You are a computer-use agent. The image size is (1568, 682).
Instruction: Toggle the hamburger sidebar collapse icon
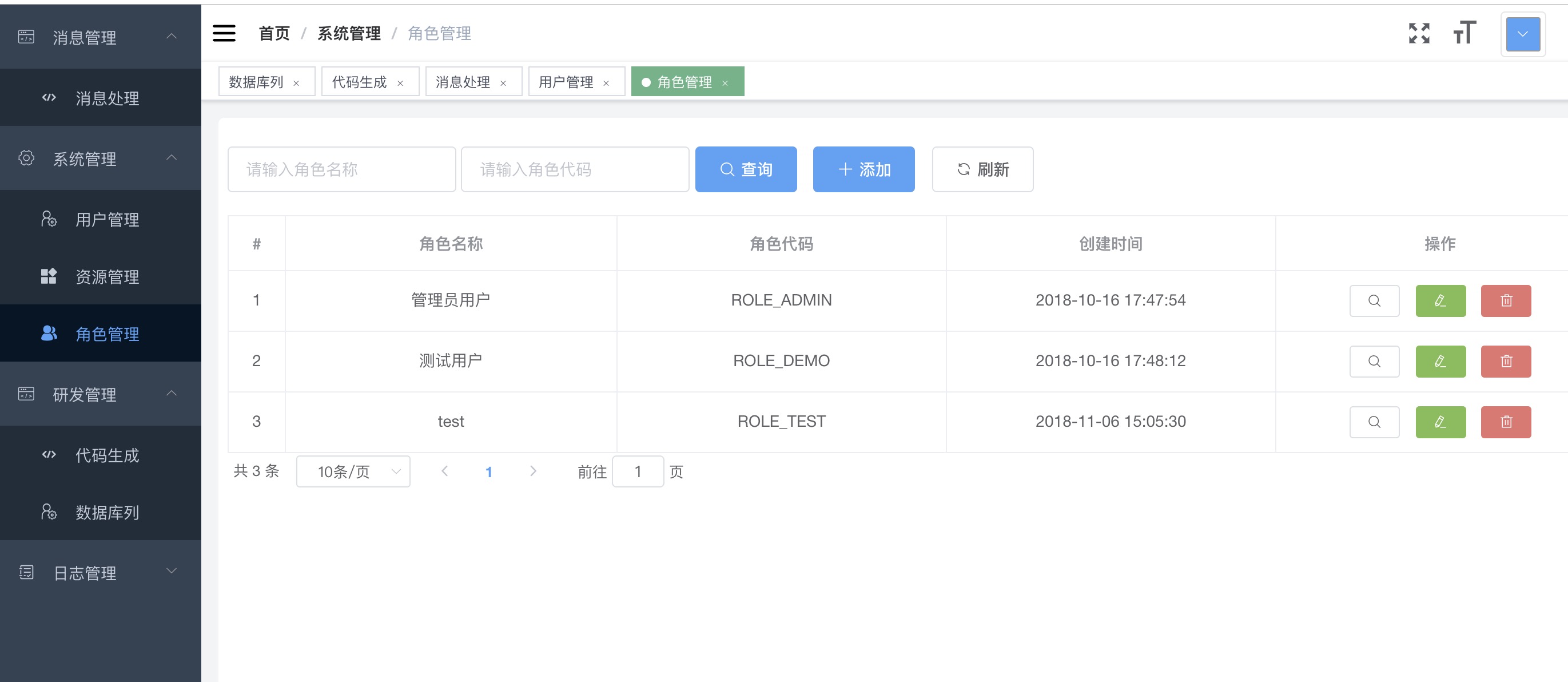[224, 33]
